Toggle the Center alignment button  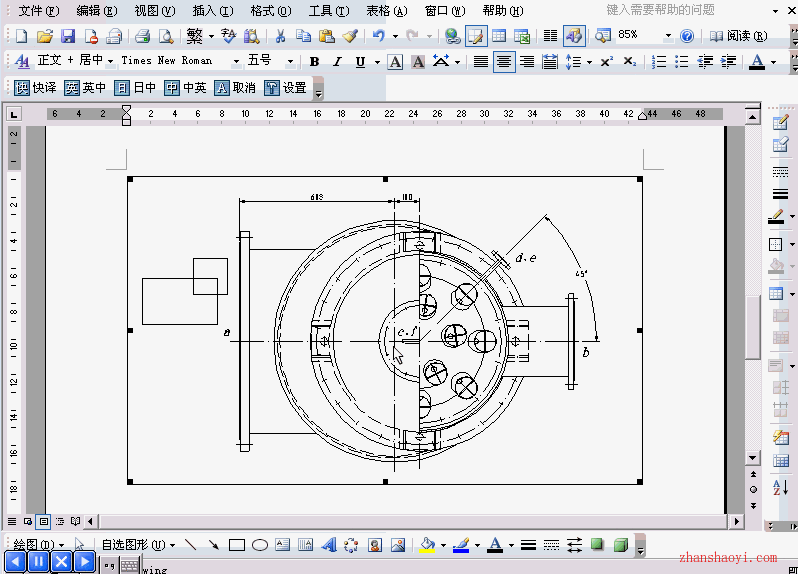[504, 62]
